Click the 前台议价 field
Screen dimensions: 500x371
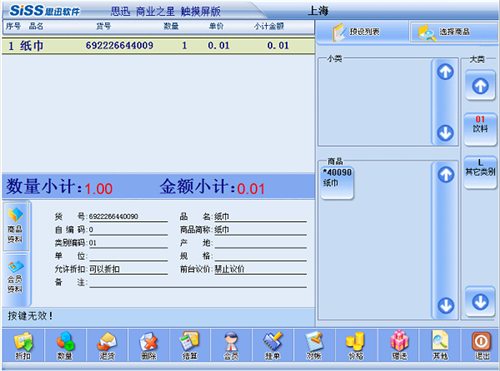[260, 269]
